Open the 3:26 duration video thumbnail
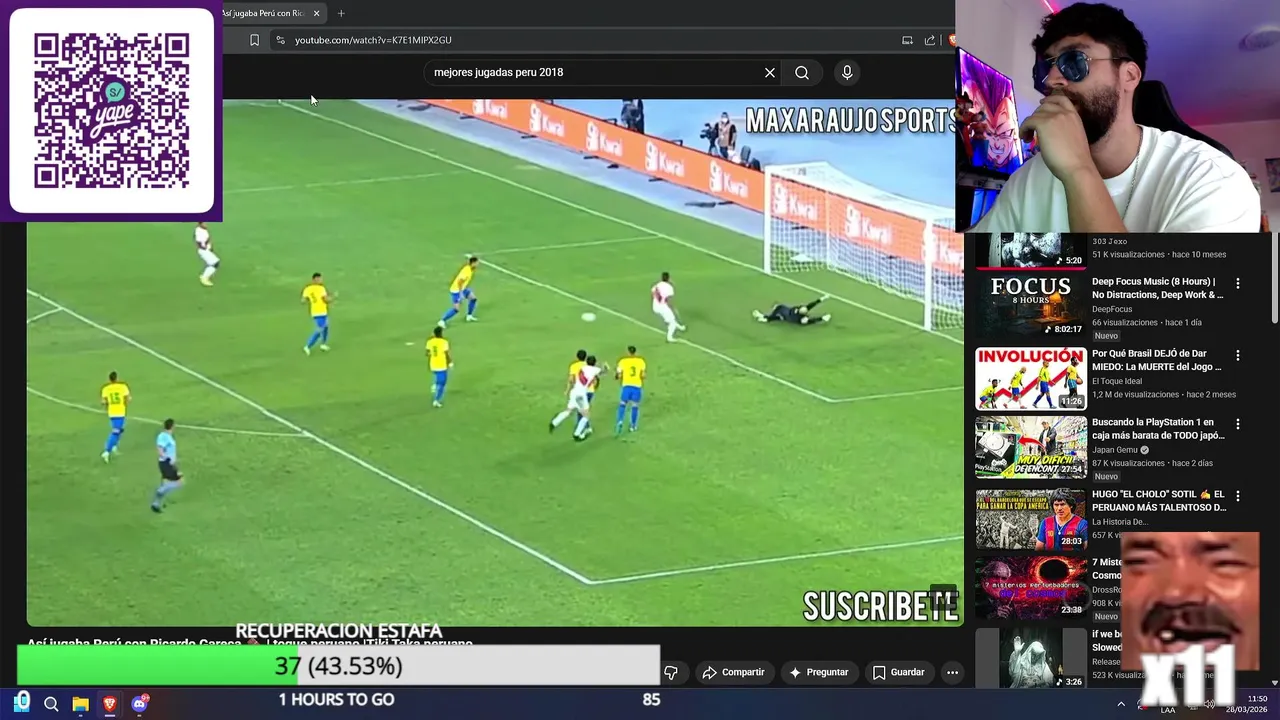This screenshot has height=720, width=1280. click(x=1031, y=658)
